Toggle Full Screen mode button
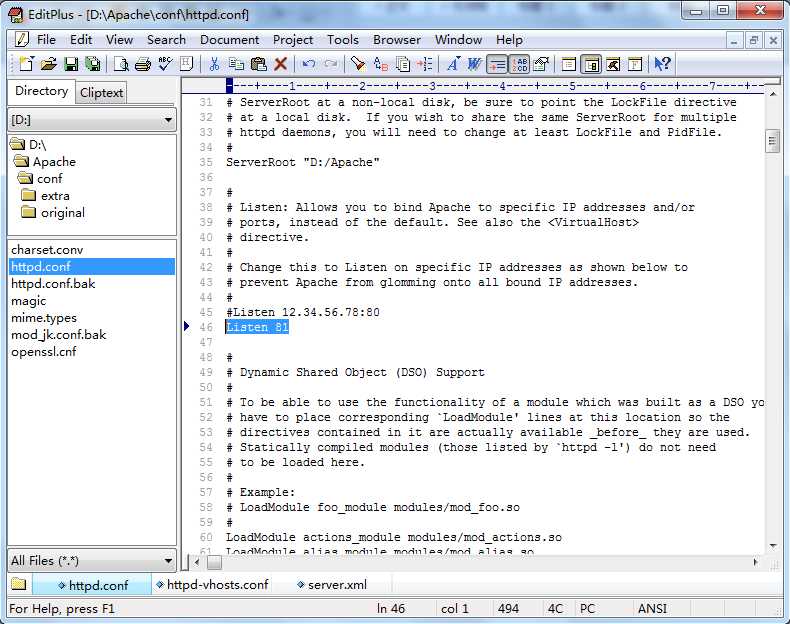The height and width of the screenshot is (624, 790). pyautogui.click(x=635, y=64)
